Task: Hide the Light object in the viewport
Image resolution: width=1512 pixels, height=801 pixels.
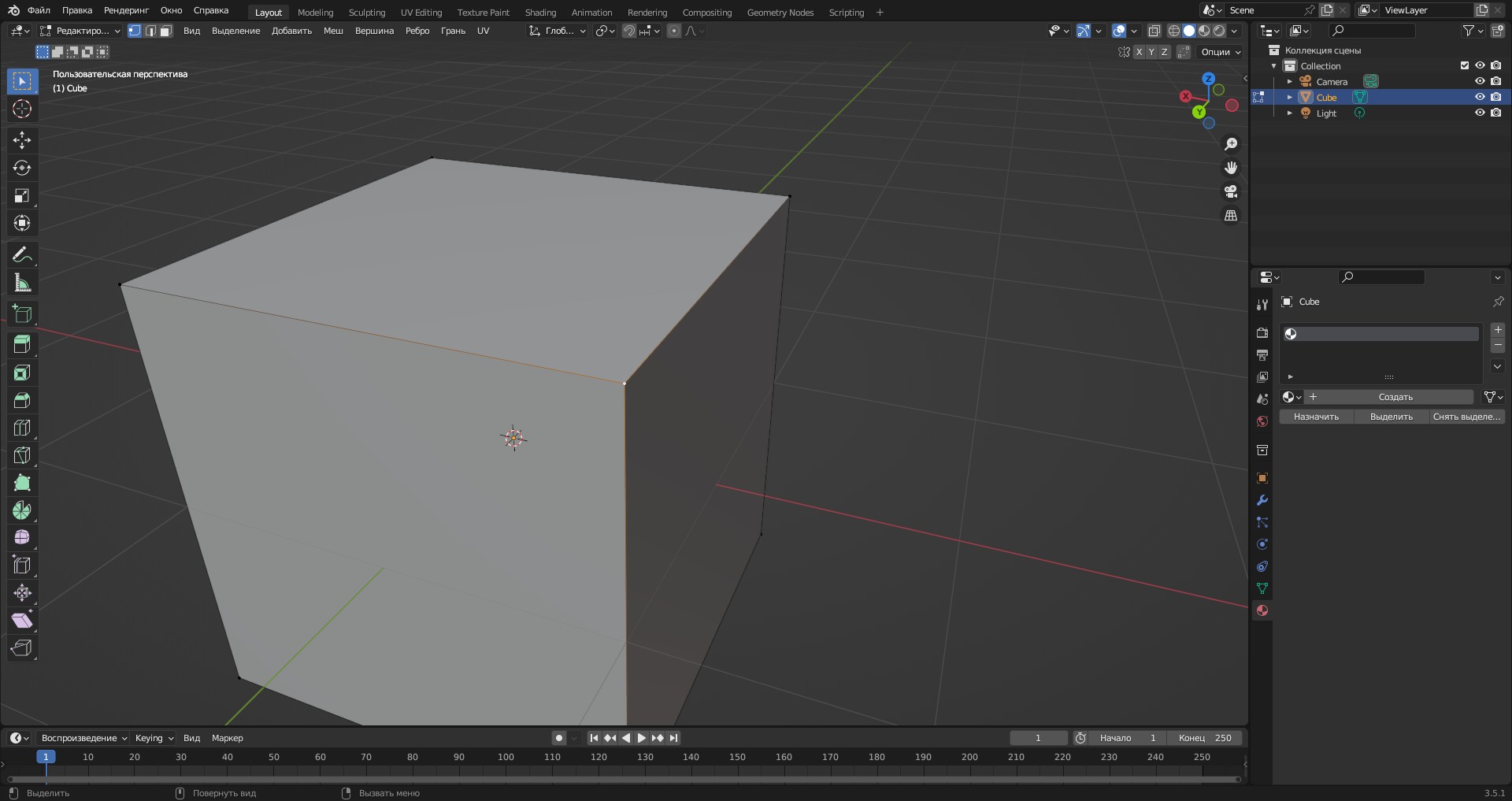Action: (x=1480, y=113)
